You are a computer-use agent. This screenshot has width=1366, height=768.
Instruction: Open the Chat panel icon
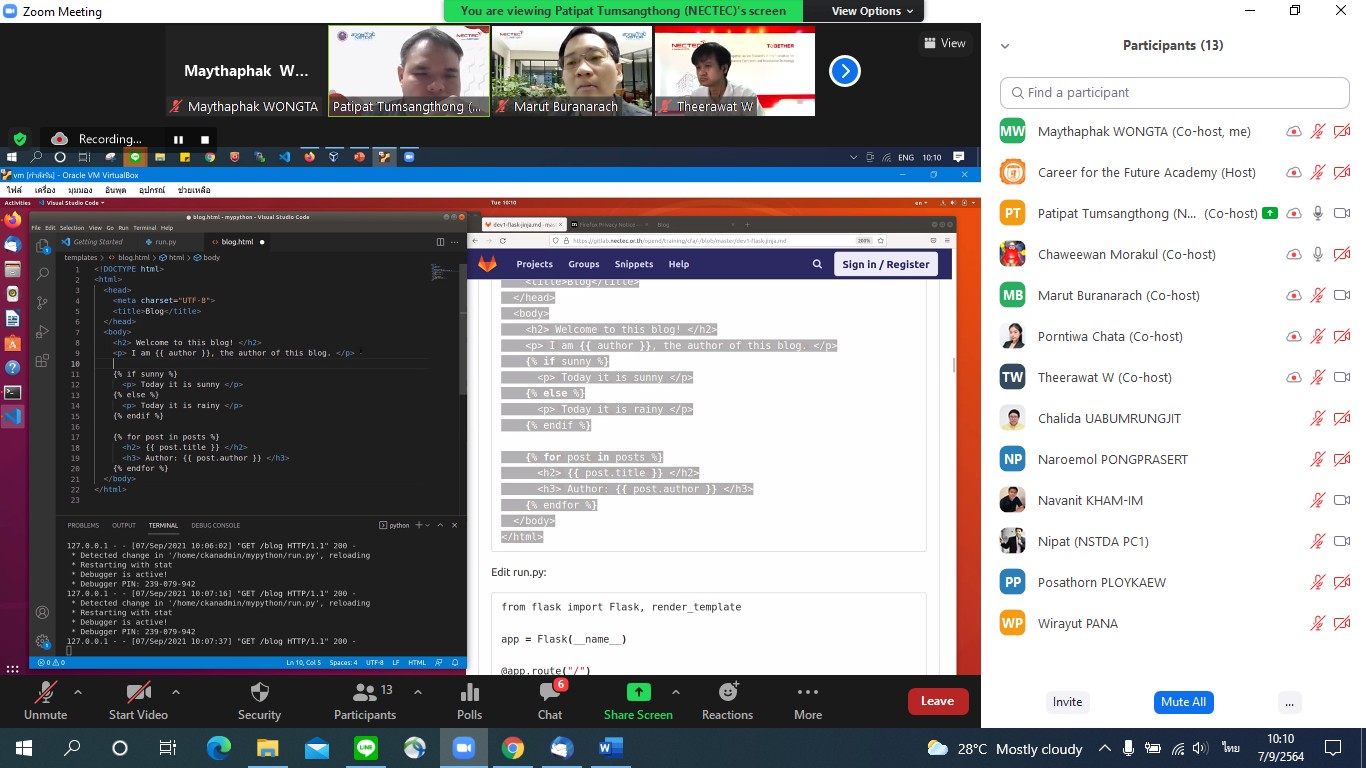coord(549,693)
